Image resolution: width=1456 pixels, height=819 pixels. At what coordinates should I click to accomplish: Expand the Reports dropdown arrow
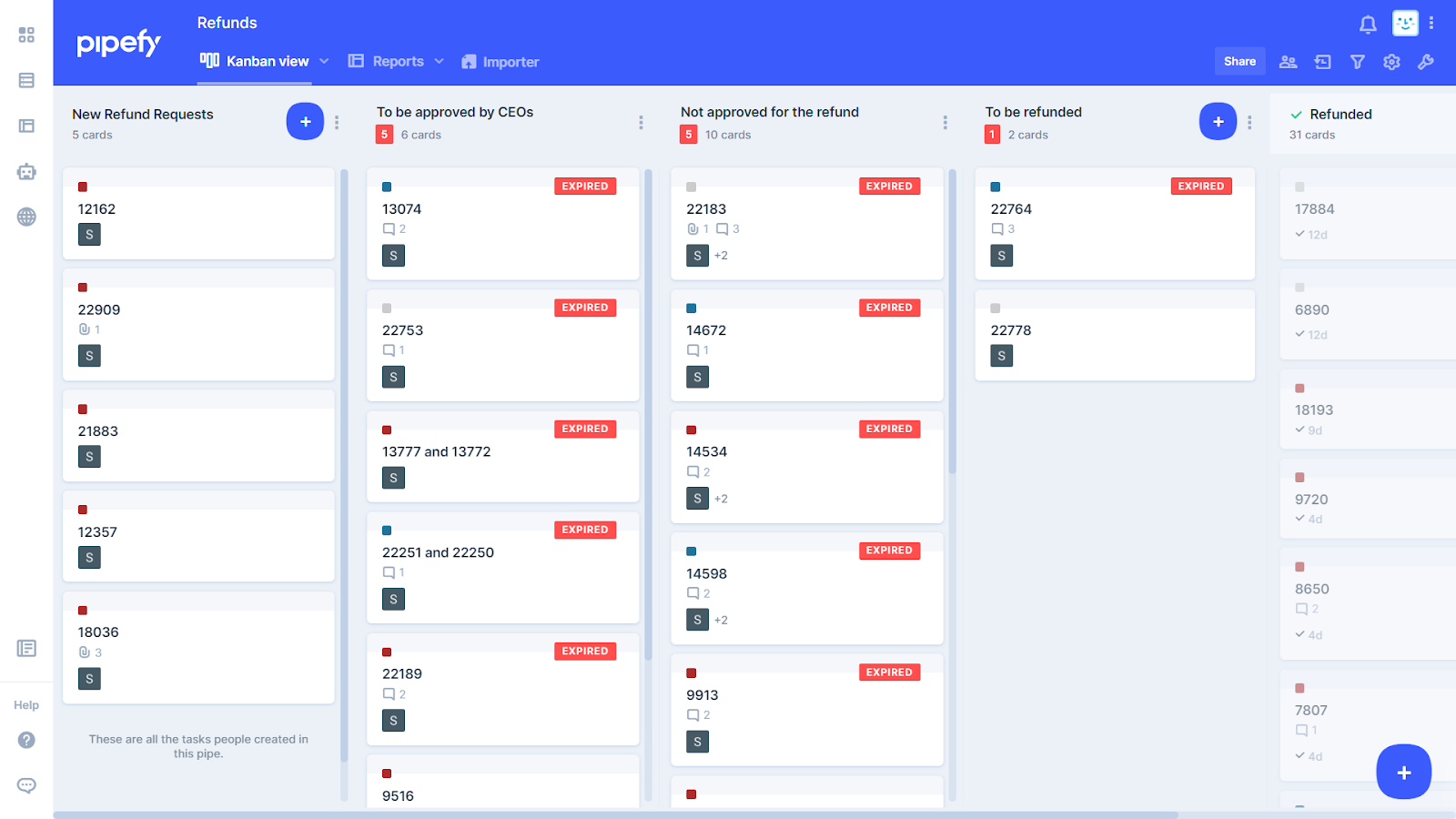(439, 61)
